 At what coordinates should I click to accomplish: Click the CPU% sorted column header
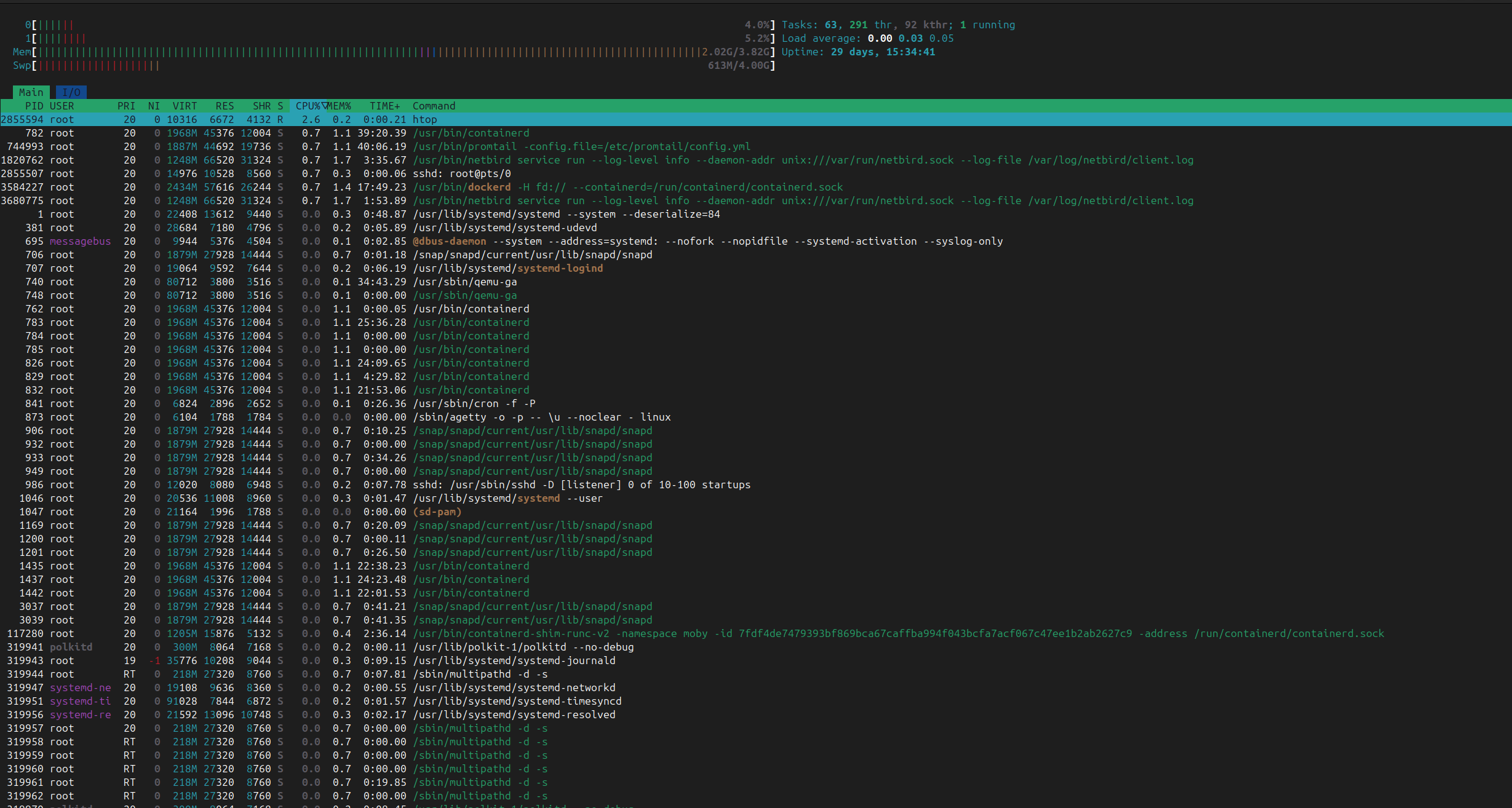(x=311, y=106)
